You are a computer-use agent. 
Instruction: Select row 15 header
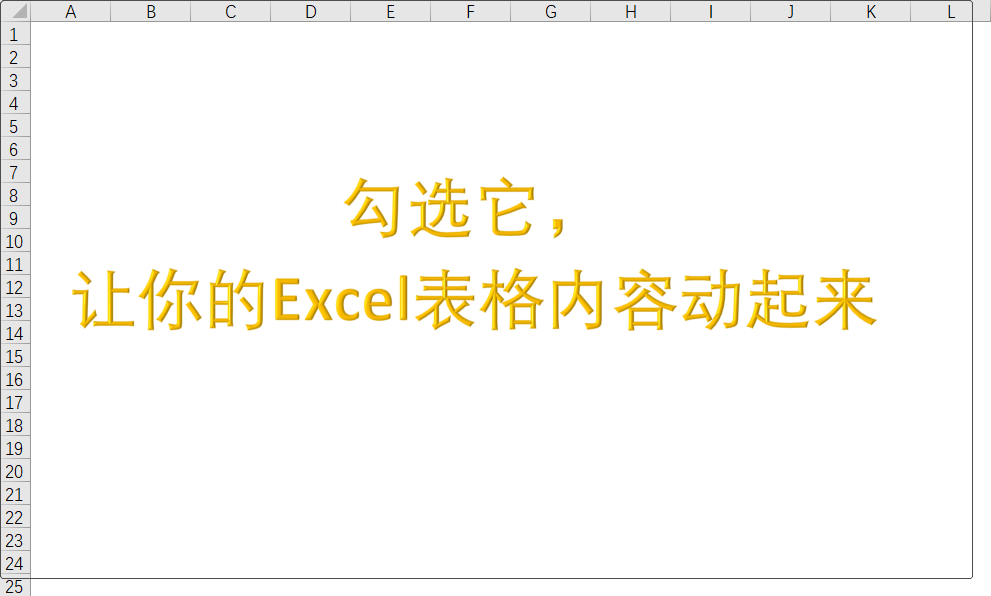pyautogui.click(x=15, y=356)
